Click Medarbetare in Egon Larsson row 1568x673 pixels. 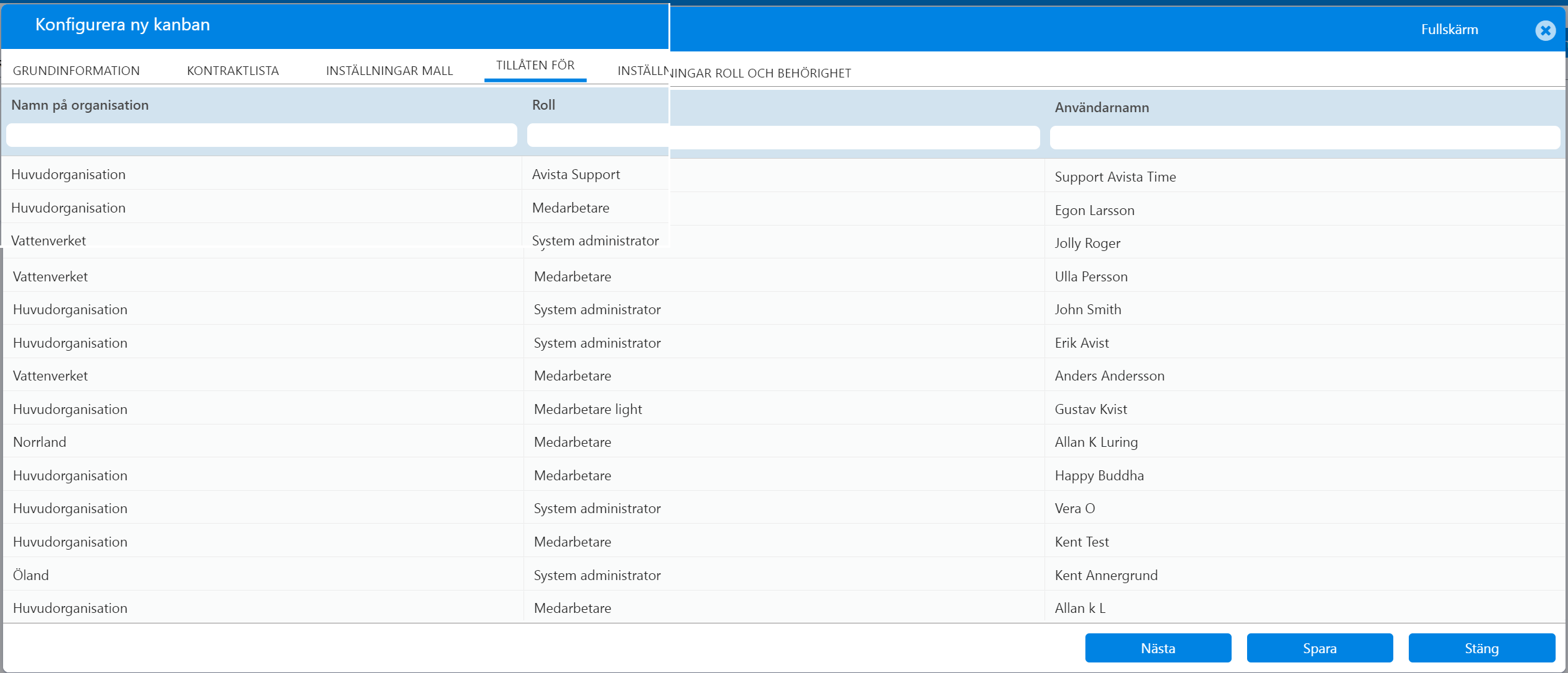(x=571, y=208)
